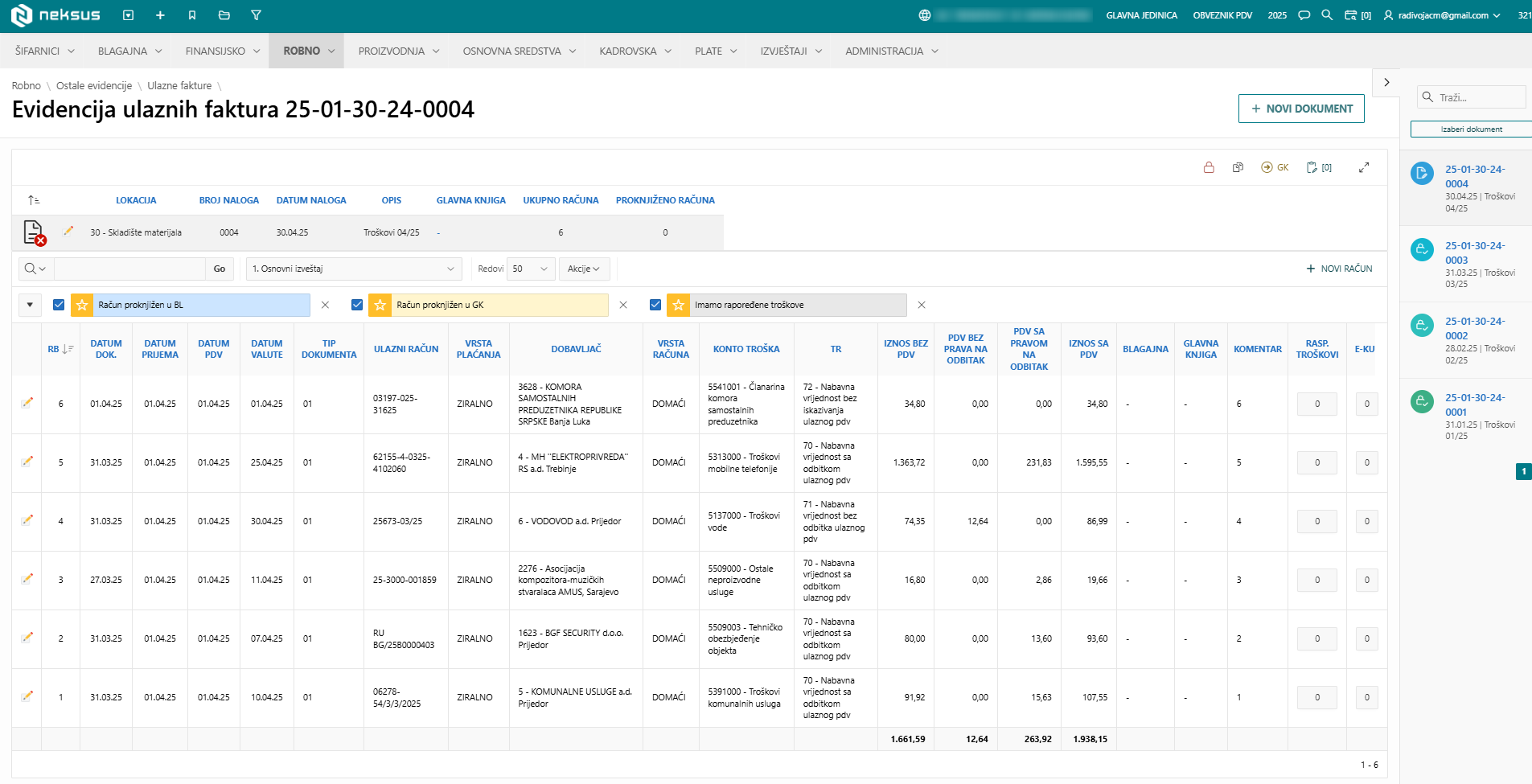
Task: Open the FINANSIJSKO menu
Action: [x=223, y=51]
